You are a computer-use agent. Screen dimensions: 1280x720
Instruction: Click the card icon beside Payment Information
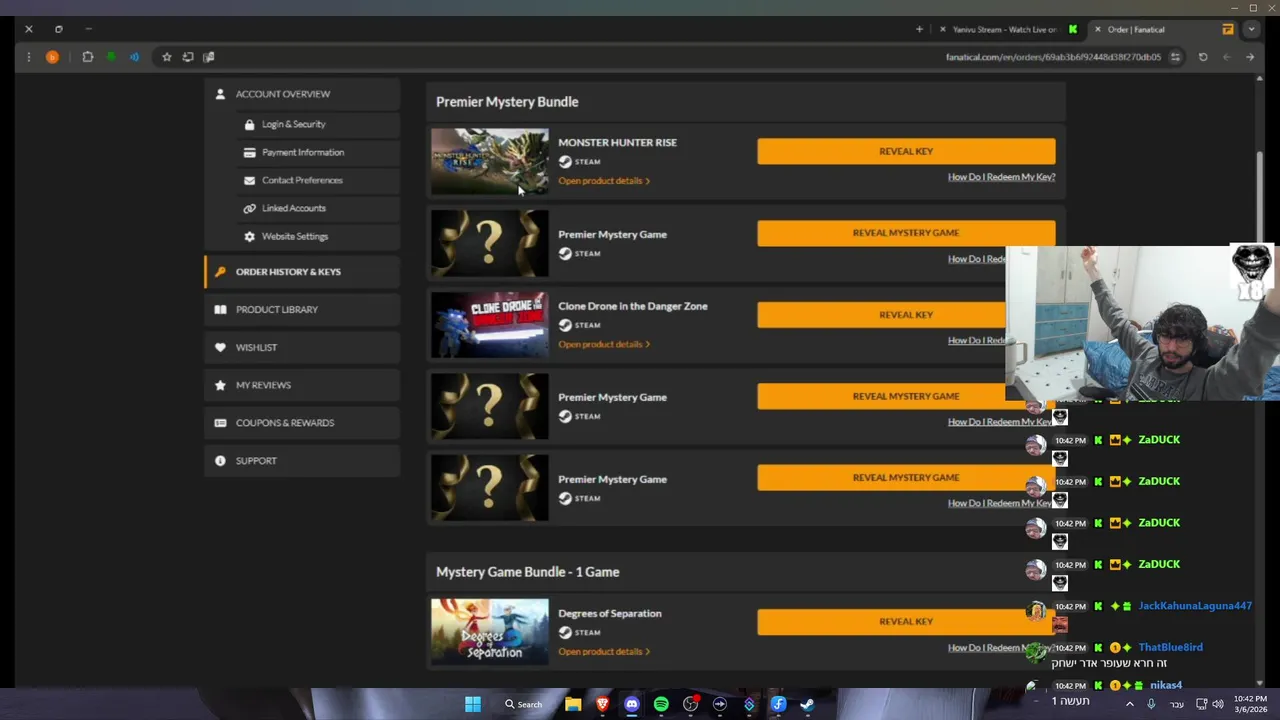coord(249,152)
